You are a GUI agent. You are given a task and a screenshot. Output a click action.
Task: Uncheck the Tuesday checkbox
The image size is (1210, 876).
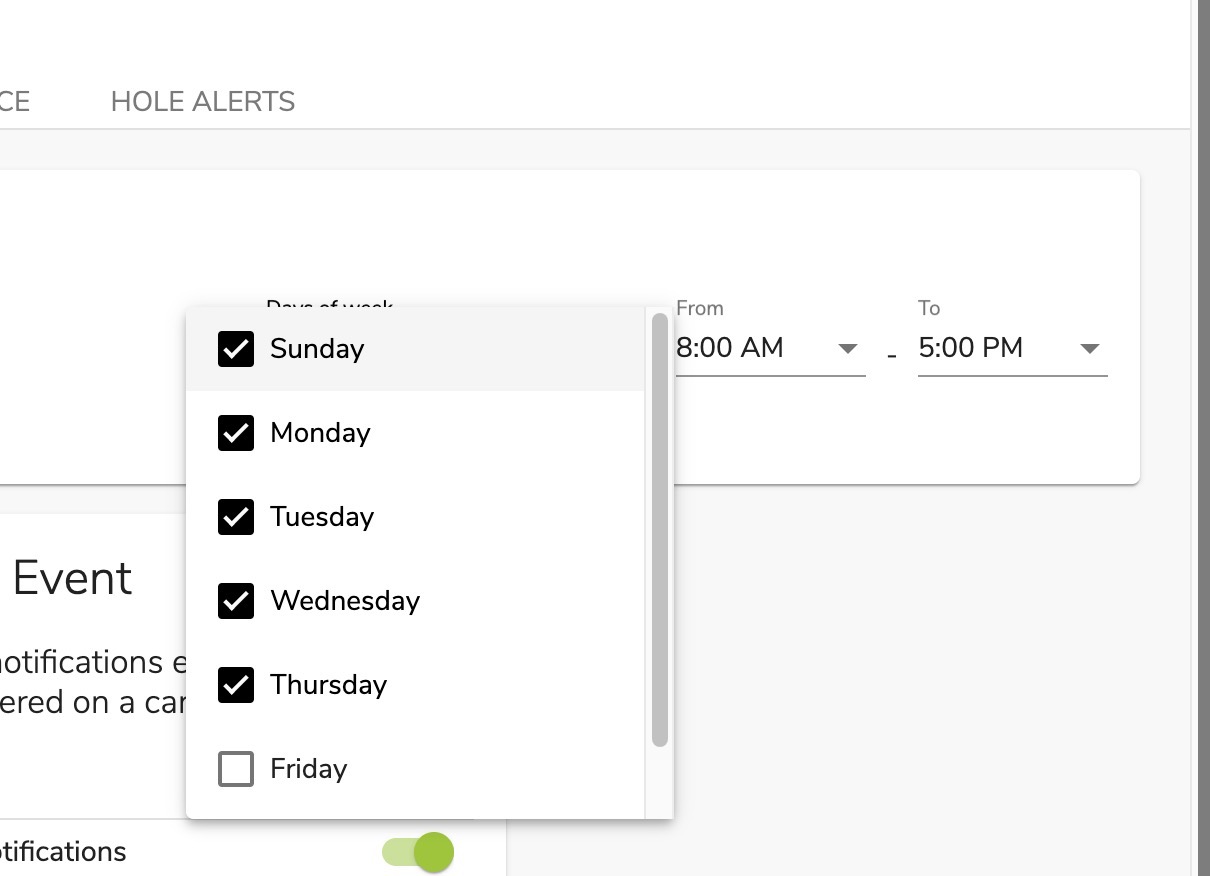tap(236, 517)
